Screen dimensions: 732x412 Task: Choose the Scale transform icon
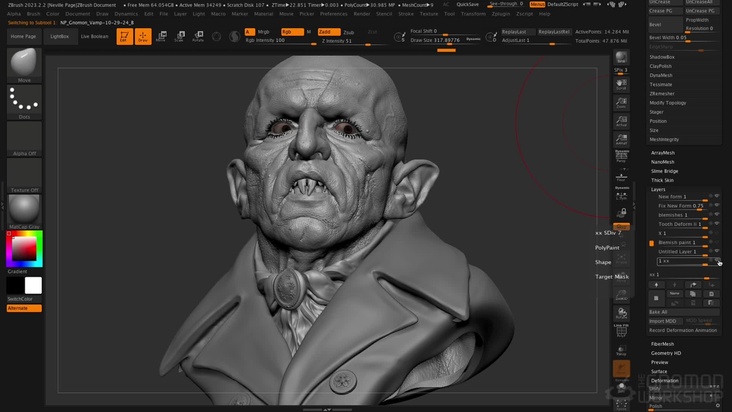point(180,36)
